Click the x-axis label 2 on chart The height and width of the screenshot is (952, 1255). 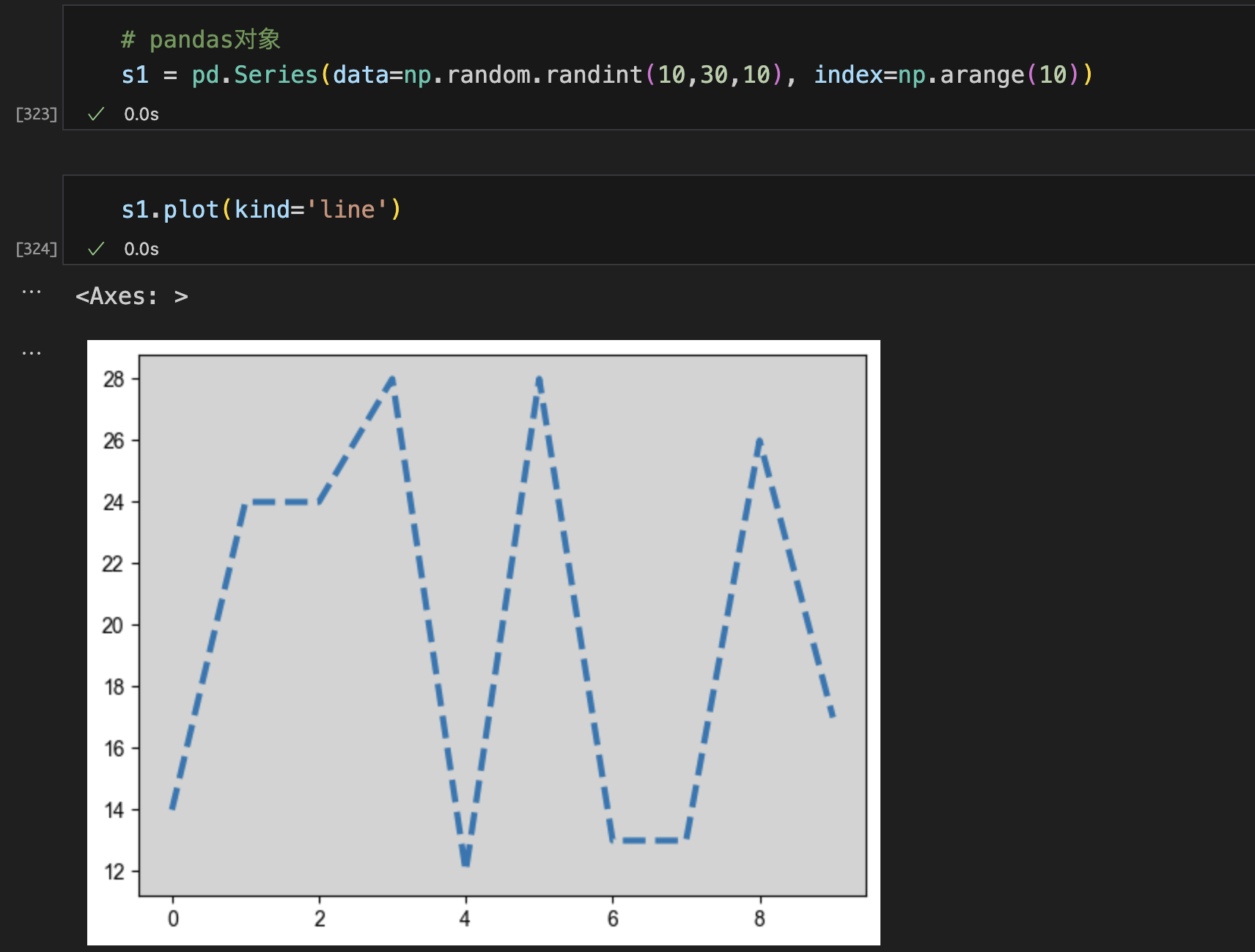(320, 919)
